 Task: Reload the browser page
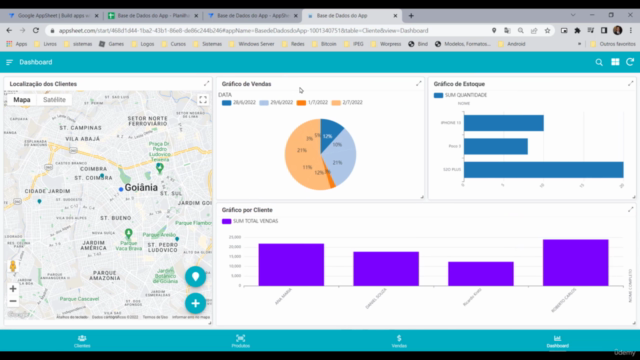(x=36, y=31)
